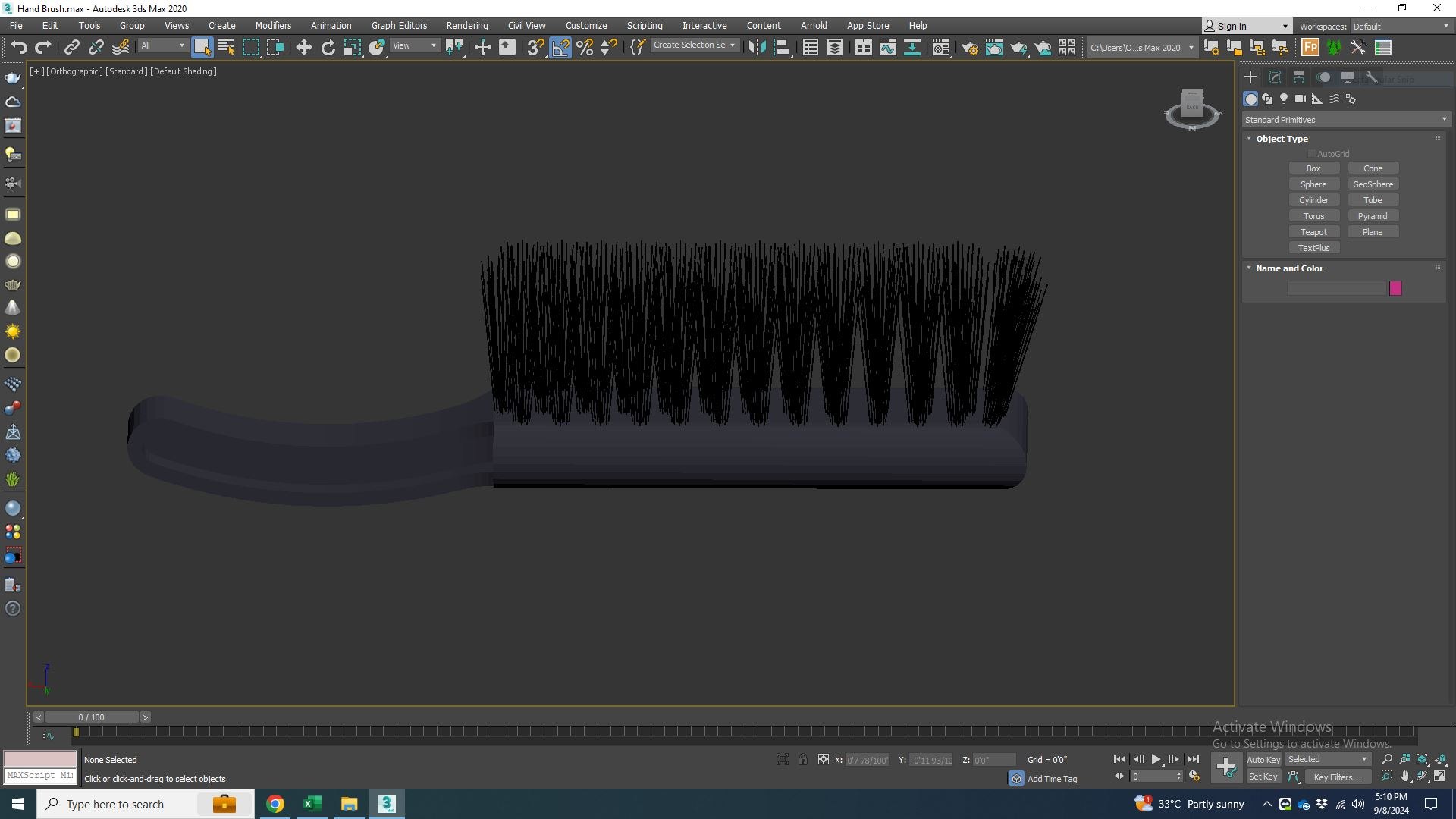Screen dimensions: 1456x819
Task: Open the Curve Editor icon
Action: click(x=887, y=48)
